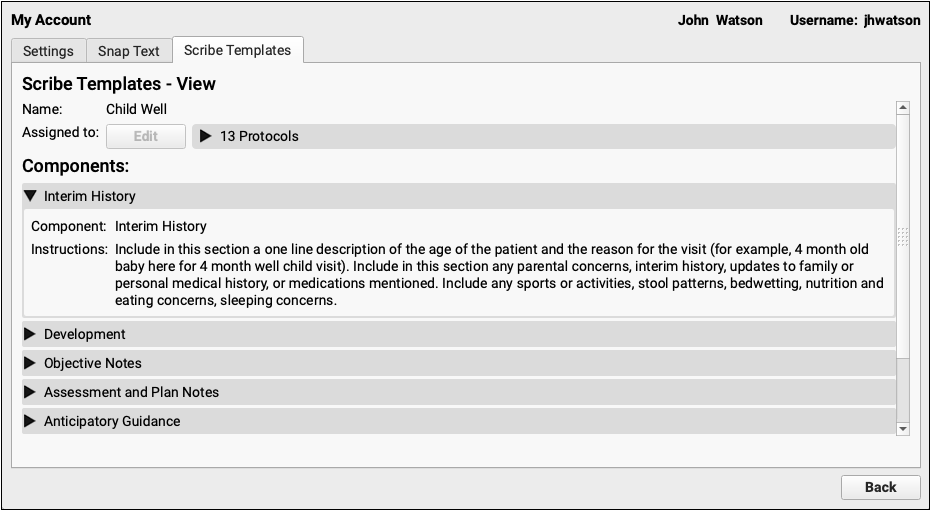Viewport: 930px width, 510px height.
Task: Expand the Development component triangle
Action: point(30,334)
